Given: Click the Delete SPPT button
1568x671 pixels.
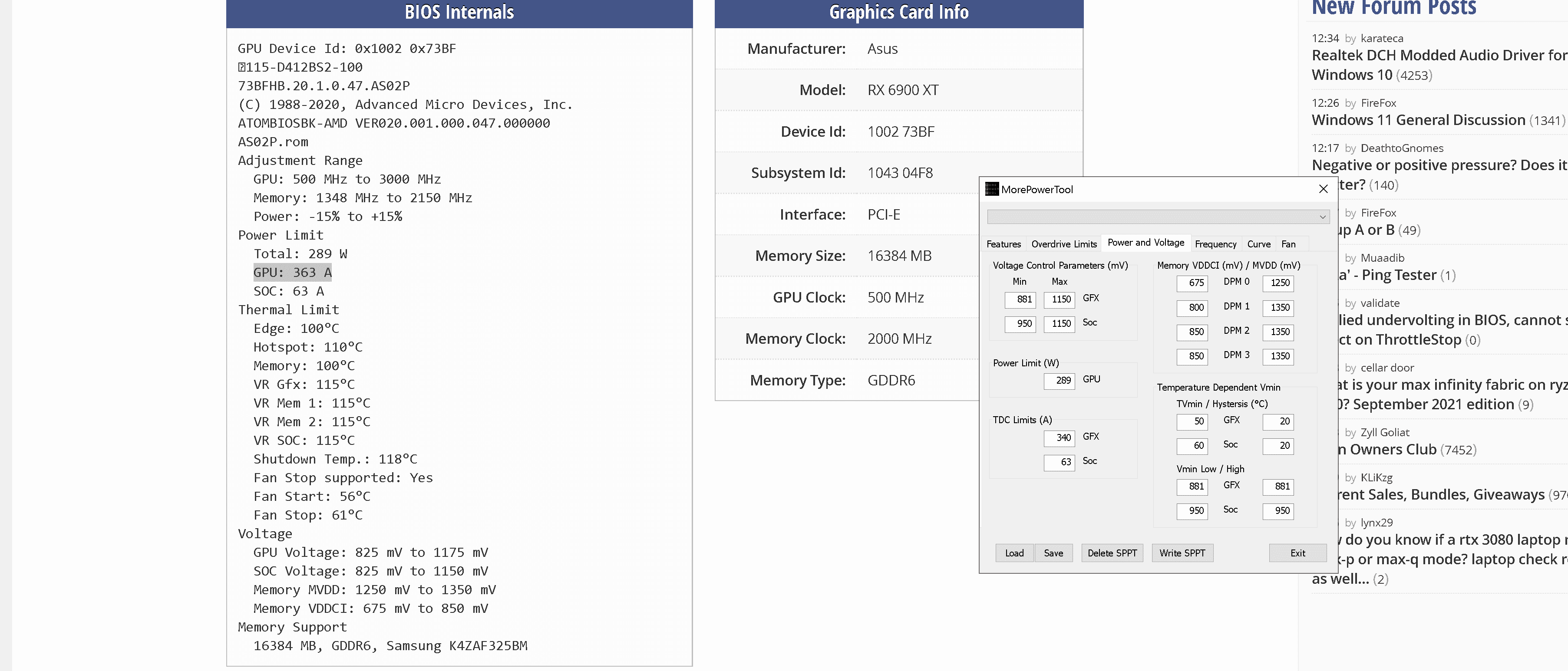Looking at the screenshot, I should [1112, 553].
